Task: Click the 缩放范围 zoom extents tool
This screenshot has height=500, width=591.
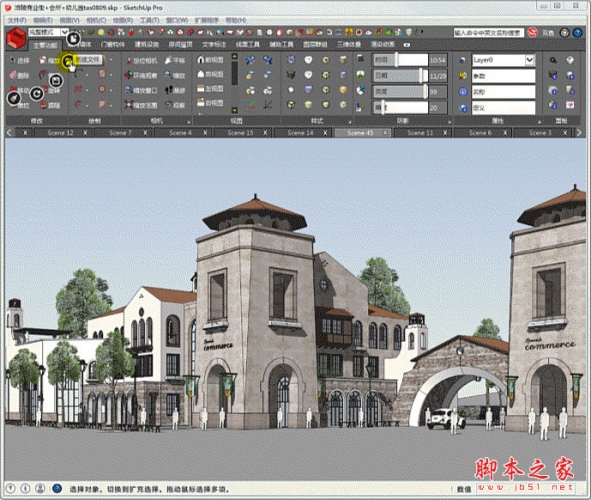Action: (x=141, y=105)
